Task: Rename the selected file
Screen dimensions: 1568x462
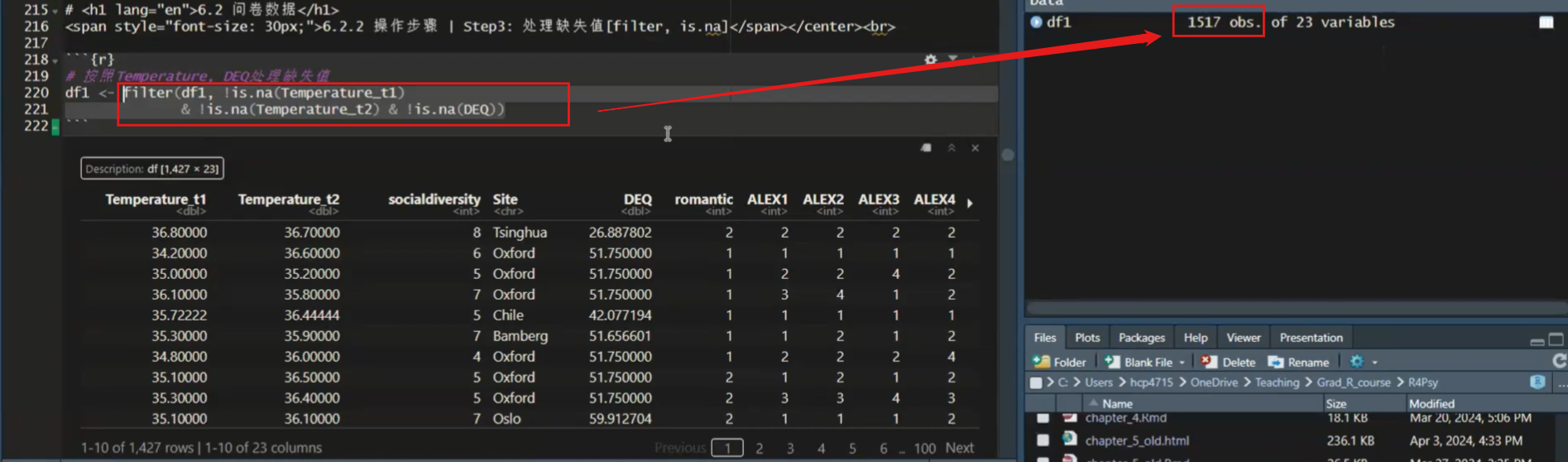Action: point(1298,362)
